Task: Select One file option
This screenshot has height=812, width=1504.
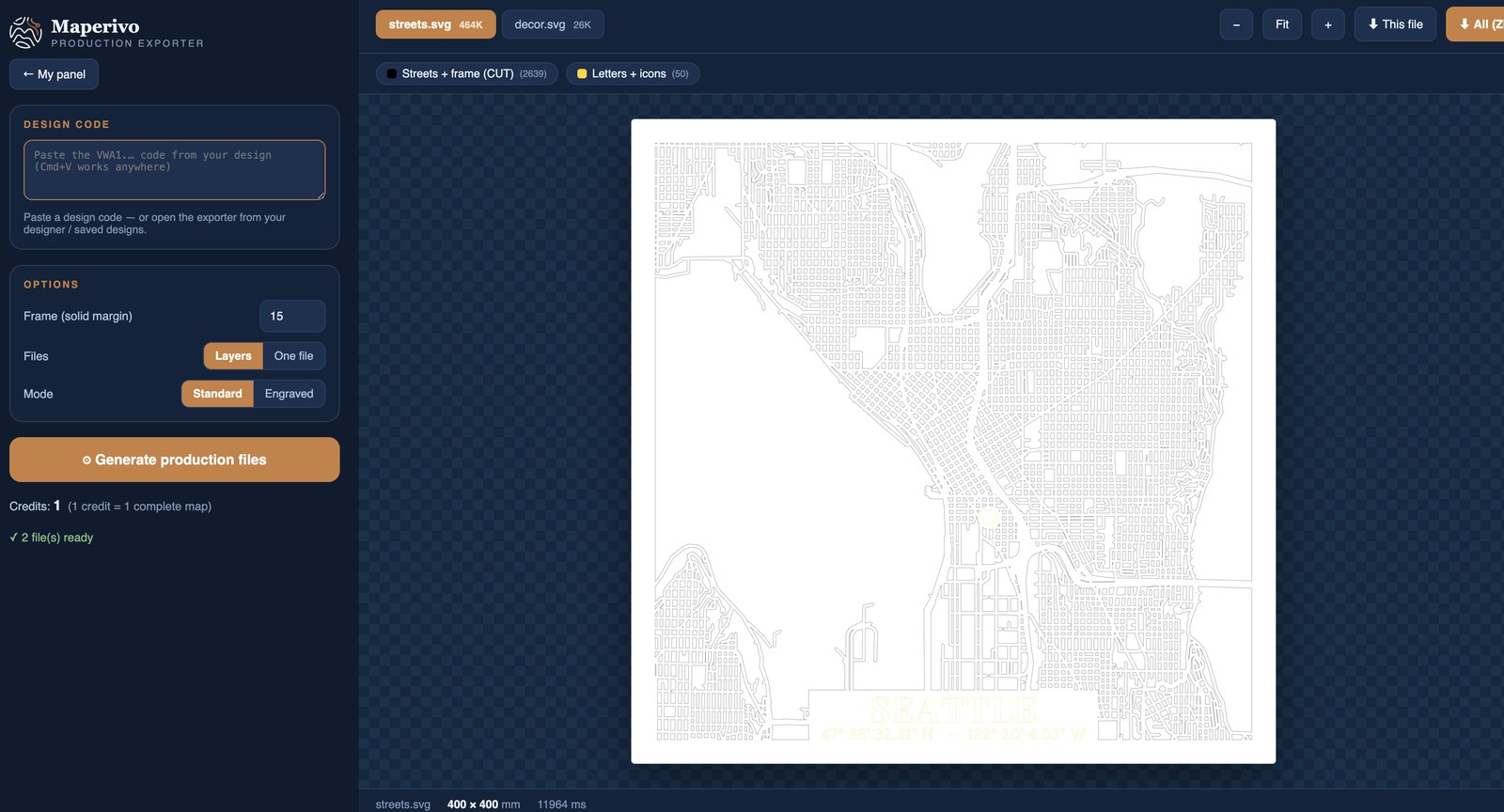Action: [x=293, y=356]
